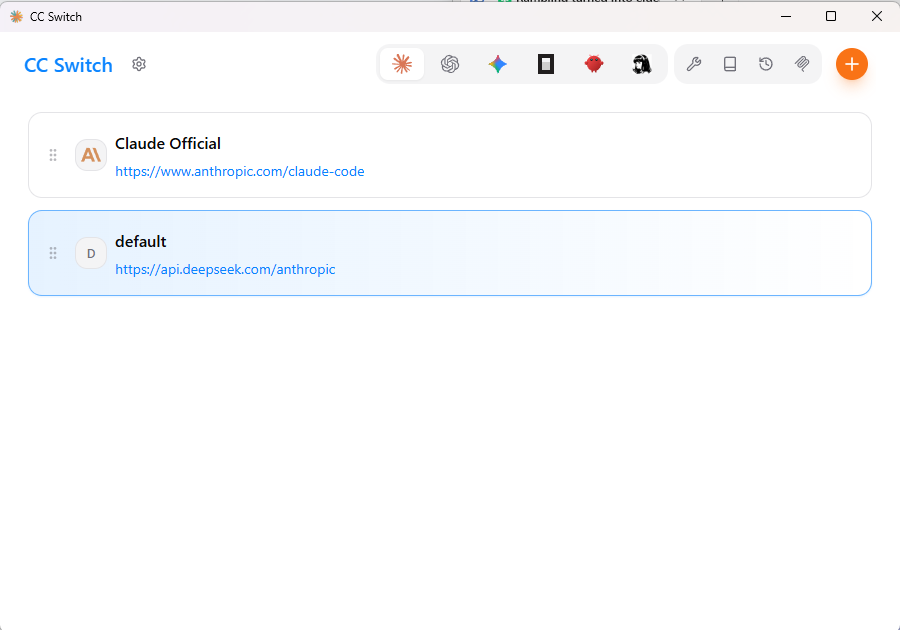Click the CC Switch title heading
The width and height of the screenshot is (900, 630).
68,65
